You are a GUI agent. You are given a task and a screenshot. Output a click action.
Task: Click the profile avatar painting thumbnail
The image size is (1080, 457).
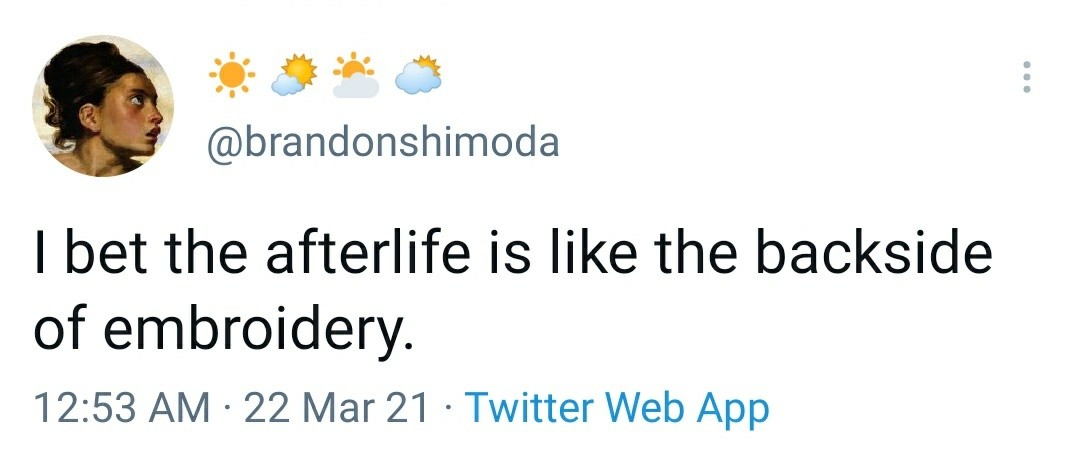pos(103,106)
